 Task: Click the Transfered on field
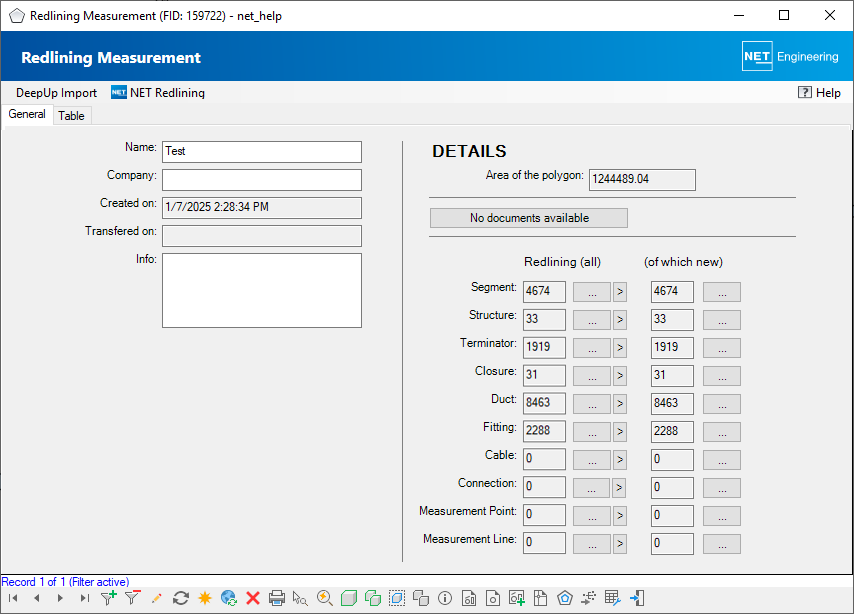point(262,236)
